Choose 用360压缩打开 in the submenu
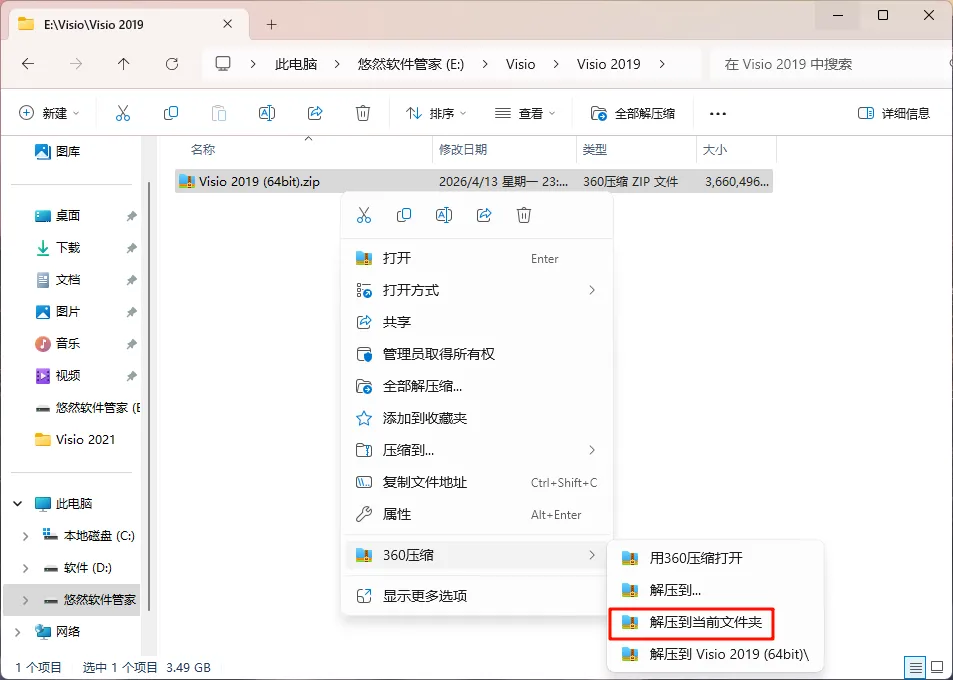This screenshot has width=953, height=680. (x=715, y=558)
